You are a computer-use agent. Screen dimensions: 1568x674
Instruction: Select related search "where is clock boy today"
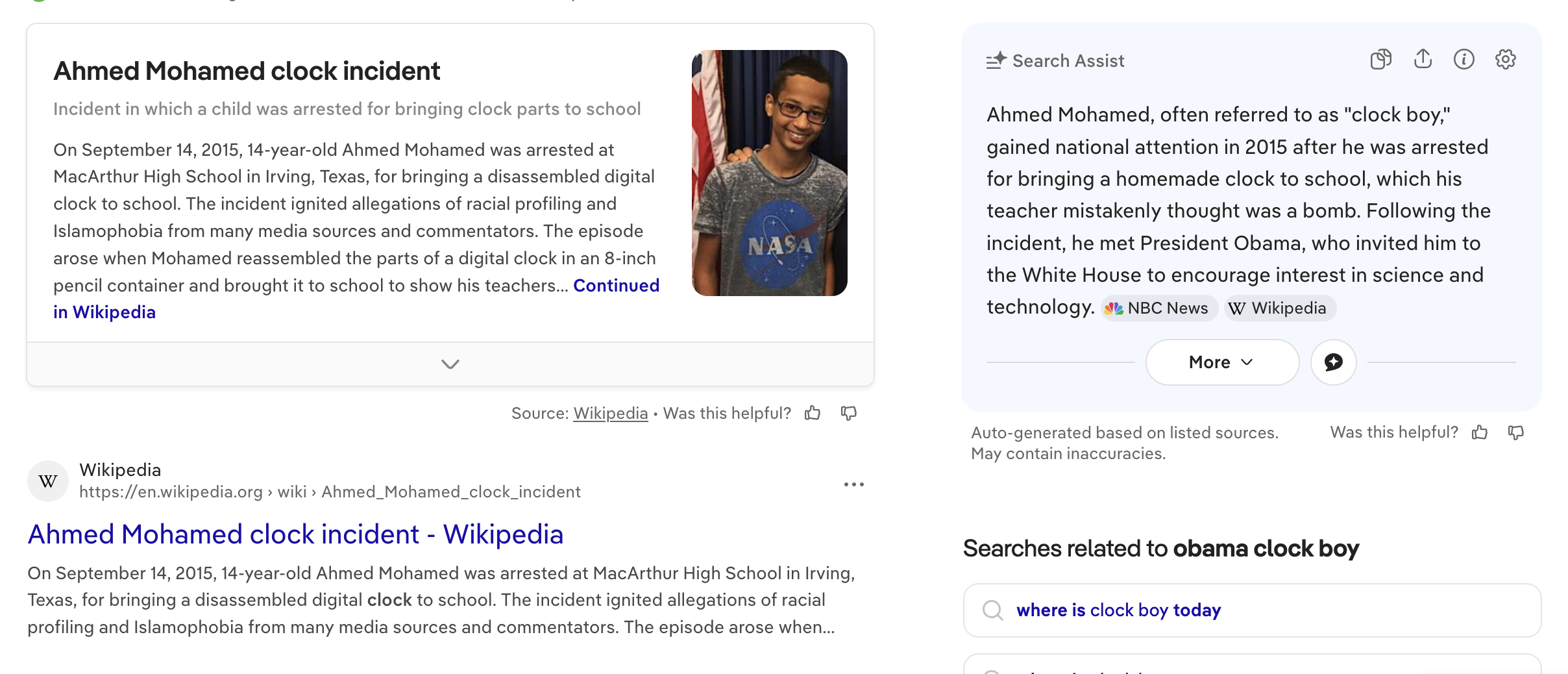point(1118,610)
